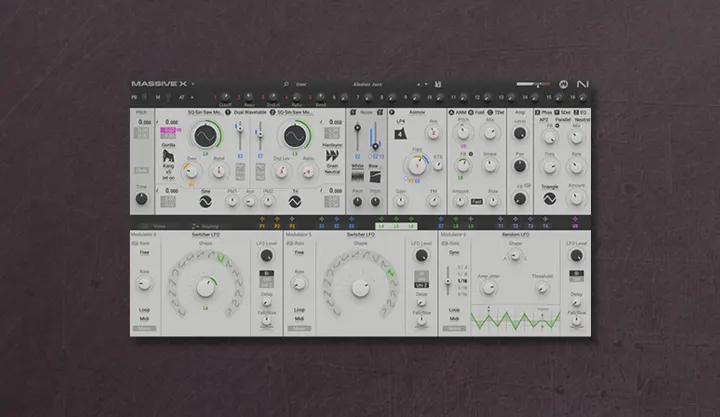Toggle Midi in Modulator 5

tap(299, 319)
